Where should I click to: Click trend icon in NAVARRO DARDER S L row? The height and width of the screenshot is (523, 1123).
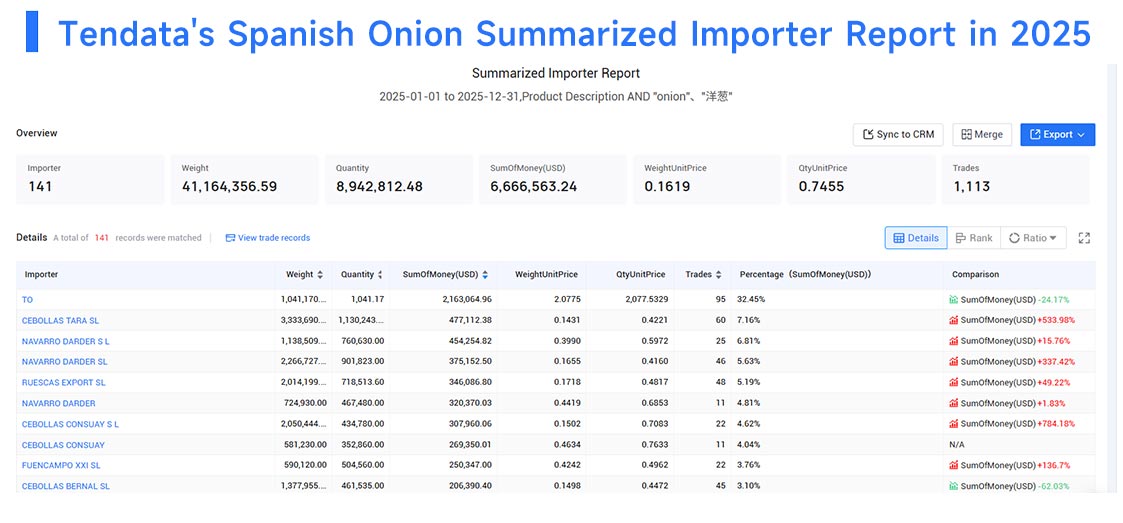(953, 341)
